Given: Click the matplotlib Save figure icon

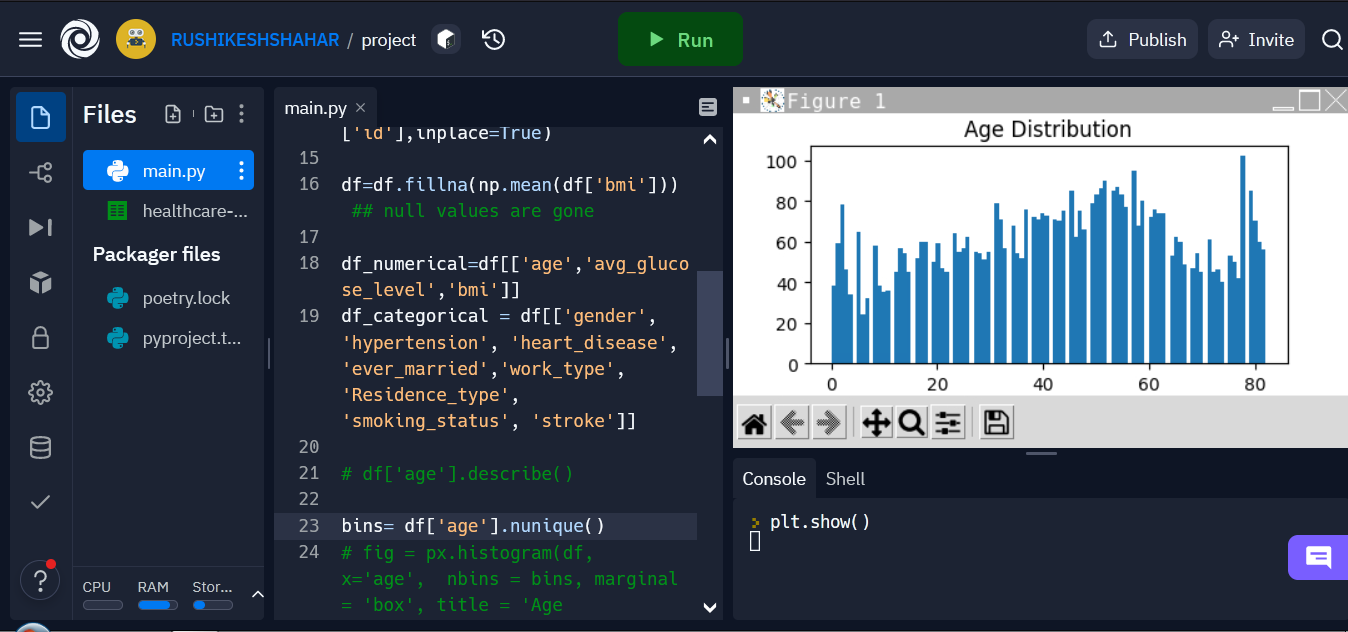Looking at the screenshot, I should [996, 423].
